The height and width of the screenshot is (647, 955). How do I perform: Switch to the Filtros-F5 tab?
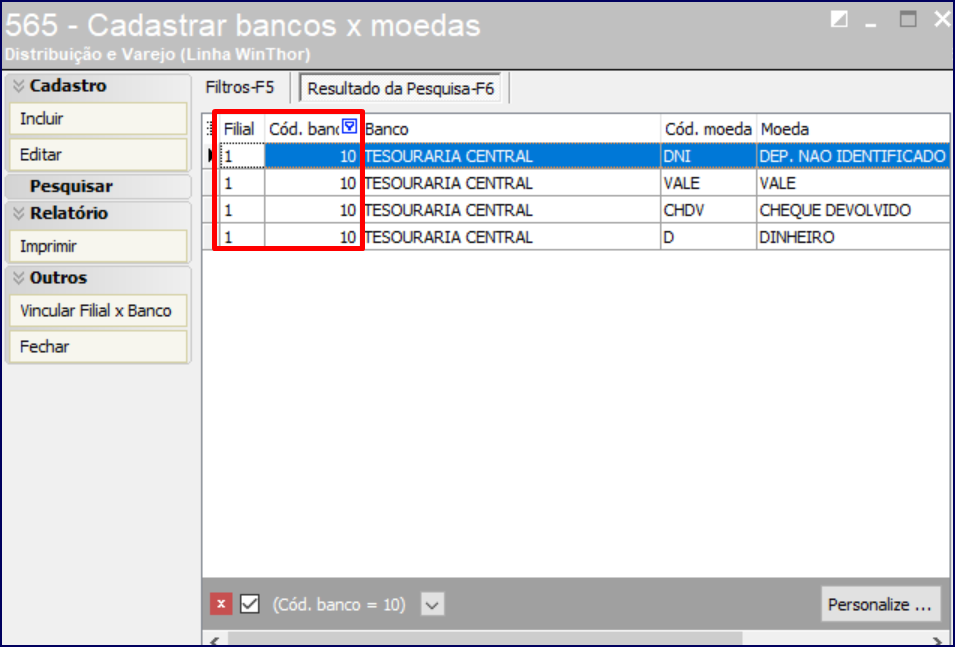click(240, 88)
